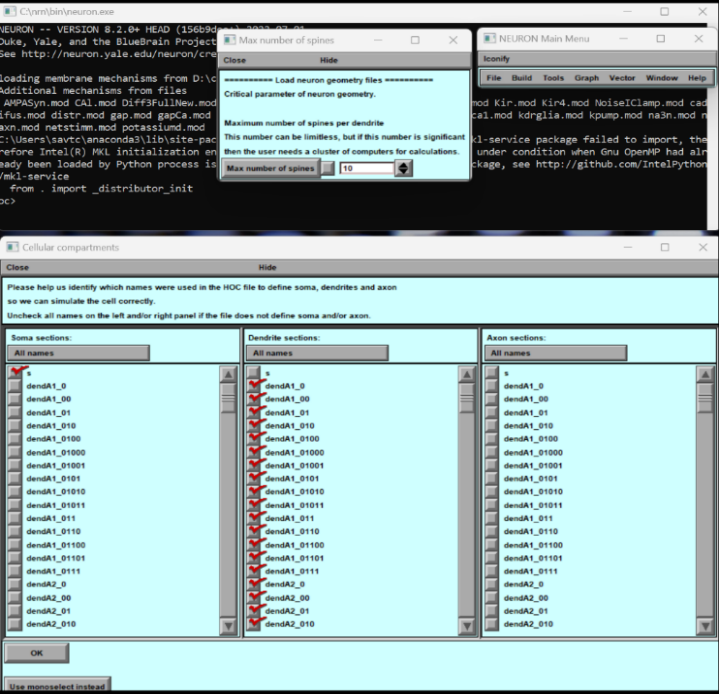Screen dimensions: 719x694
Task: Open 'All names' selector for Dendrite sections
Action: 316,353
